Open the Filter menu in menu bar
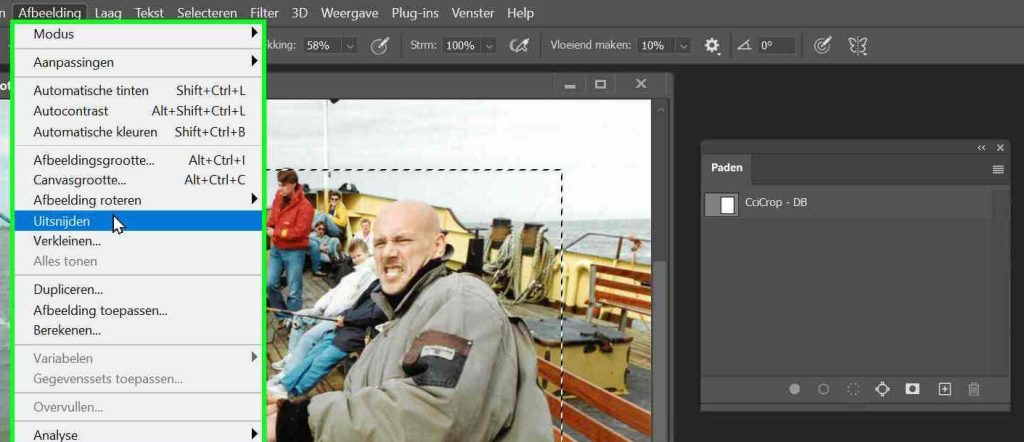 pyautogui.click(x=264, y=13)
